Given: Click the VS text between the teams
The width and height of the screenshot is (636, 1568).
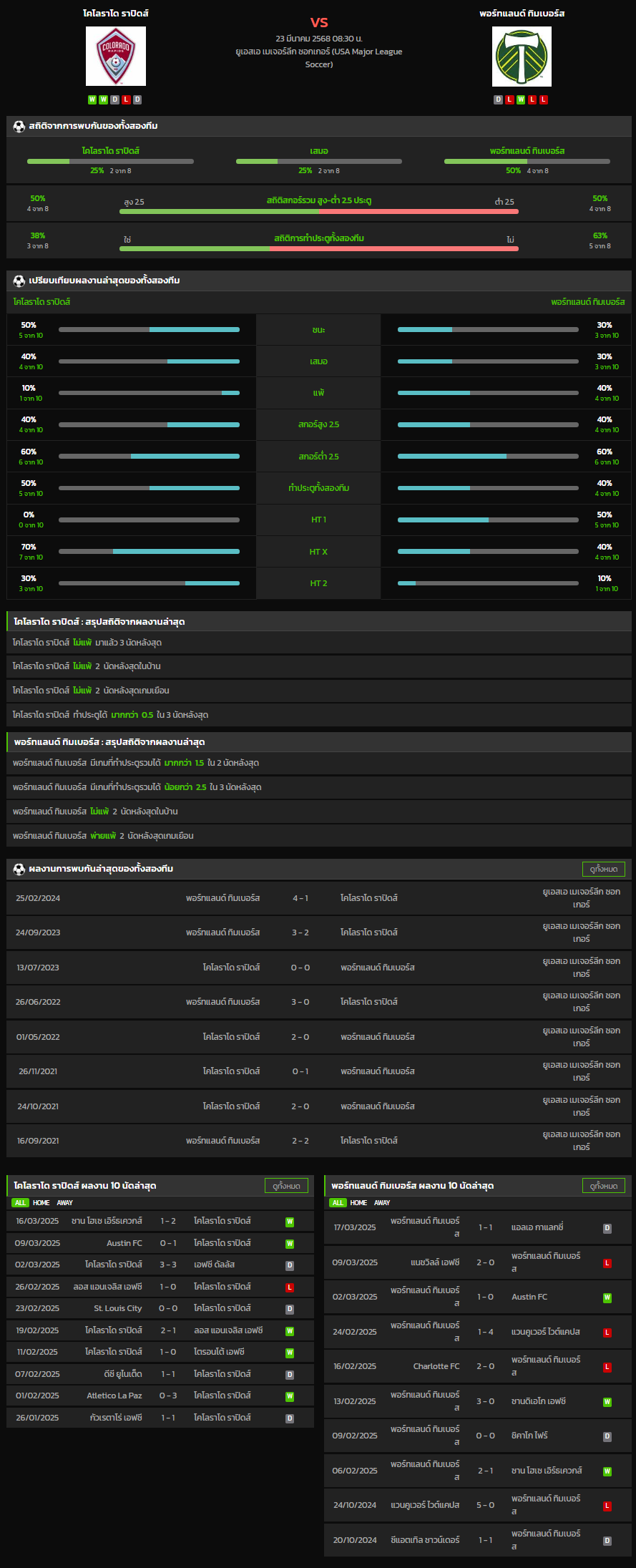Looking at the screenshot, I should click(x=319, y=22).
